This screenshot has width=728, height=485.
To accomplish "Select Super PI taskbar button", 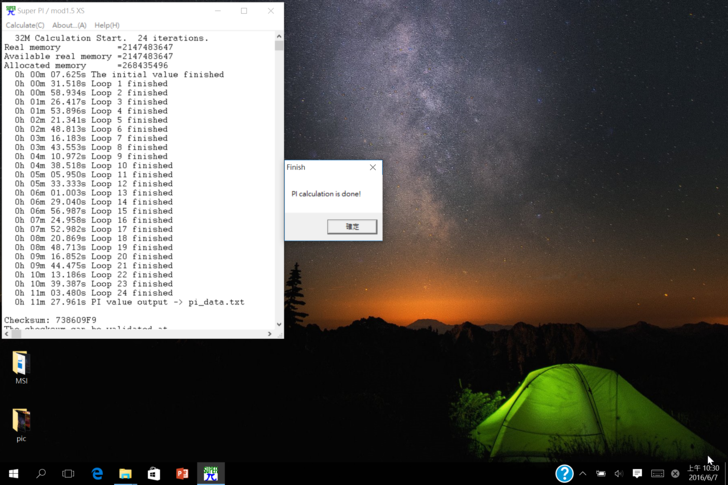I will click(x=210, y=473).
